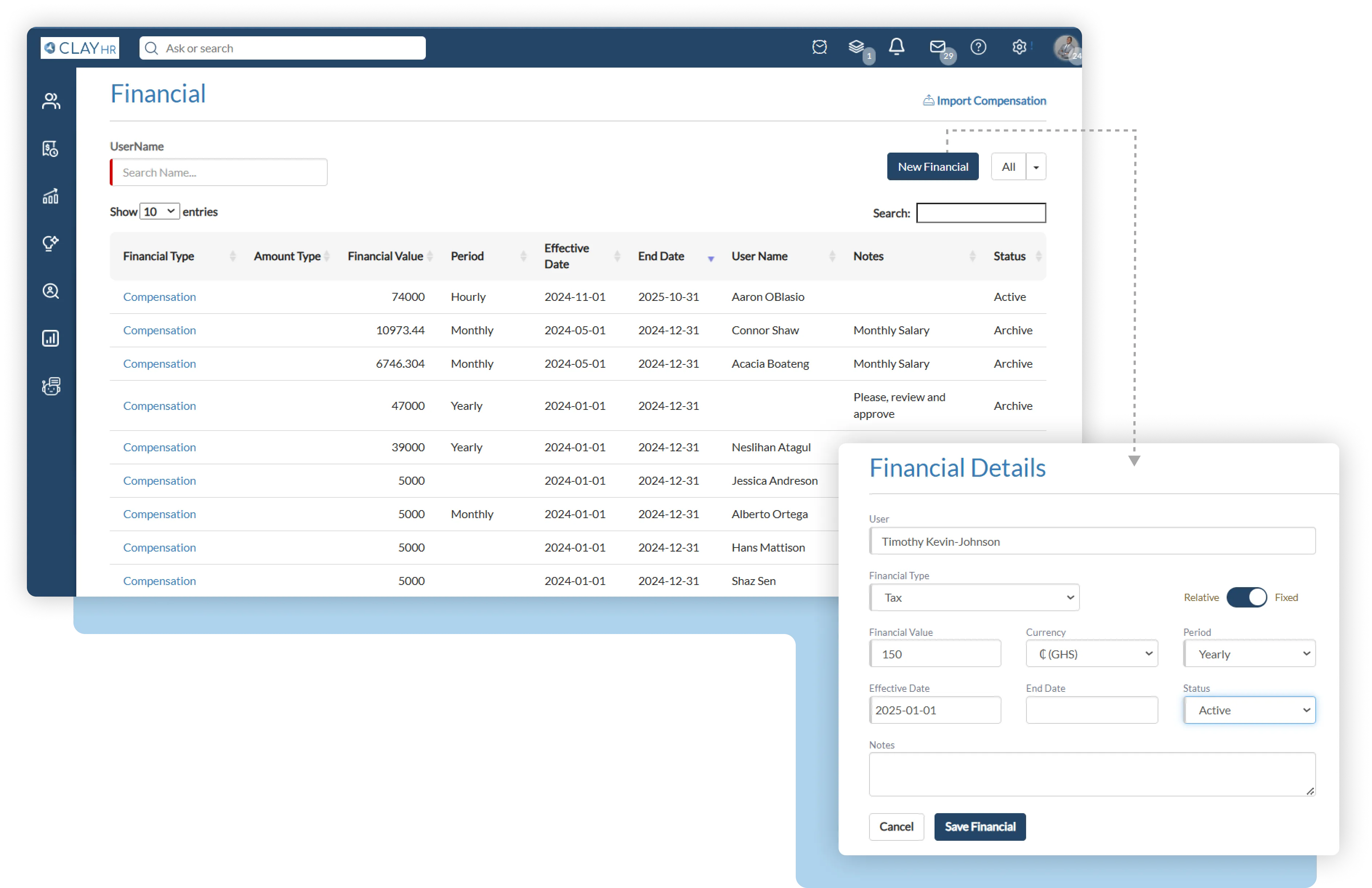The width and height of the screenshot is (1372, 888).
Task: Open the people icon in sidebar
Action: tap(51, 101)
